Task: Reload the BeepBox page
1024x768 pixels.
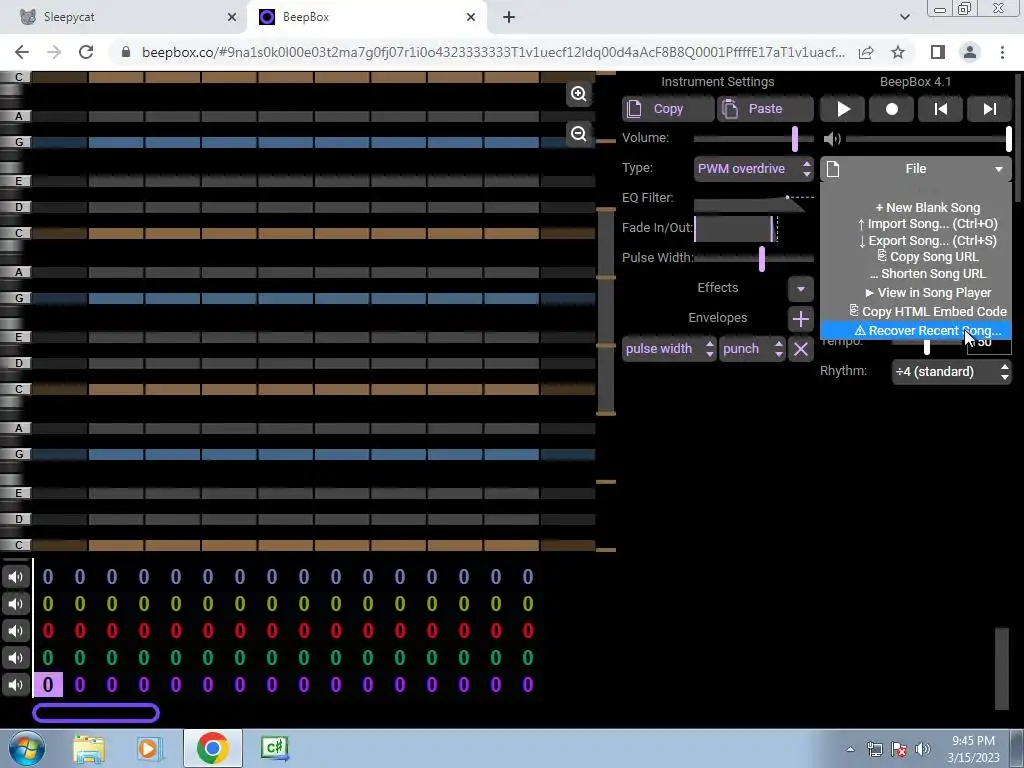Action: 86,52
